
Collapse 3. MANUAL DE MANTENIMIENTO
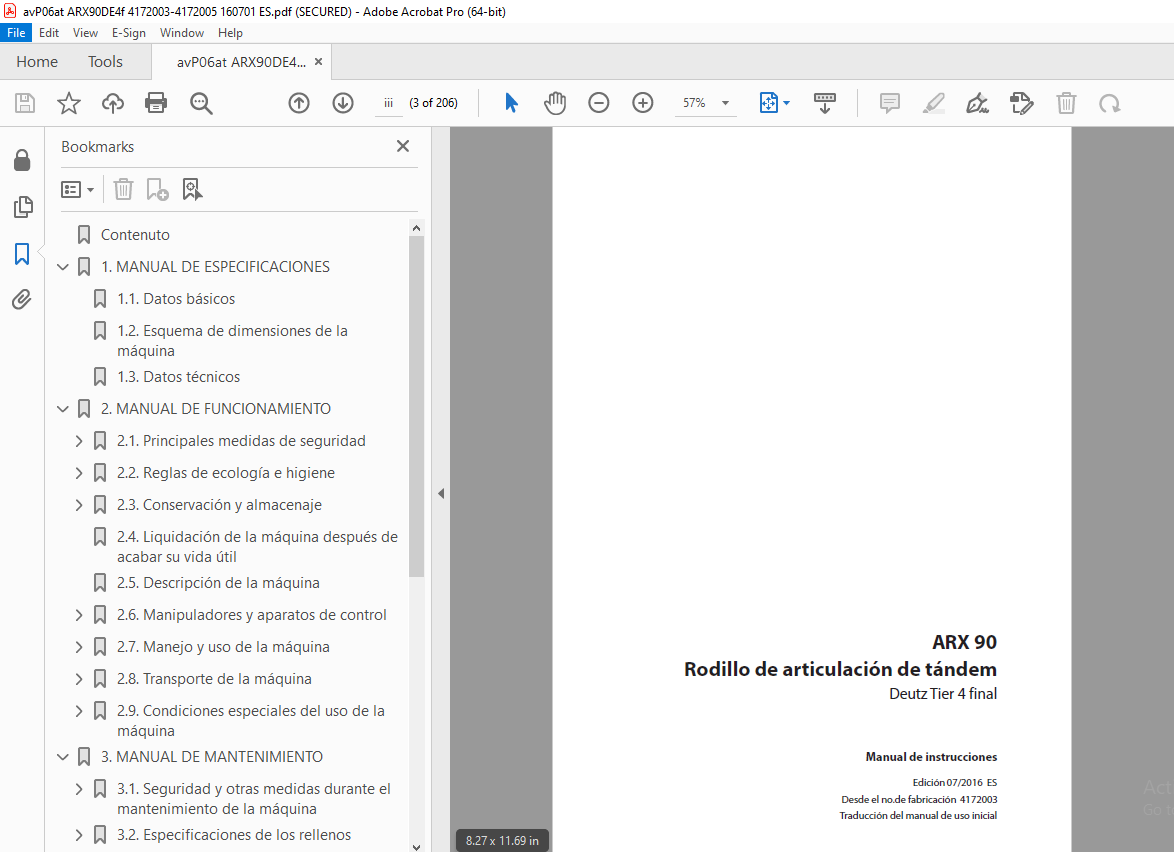pyautogui.click(x=63, y=757)
